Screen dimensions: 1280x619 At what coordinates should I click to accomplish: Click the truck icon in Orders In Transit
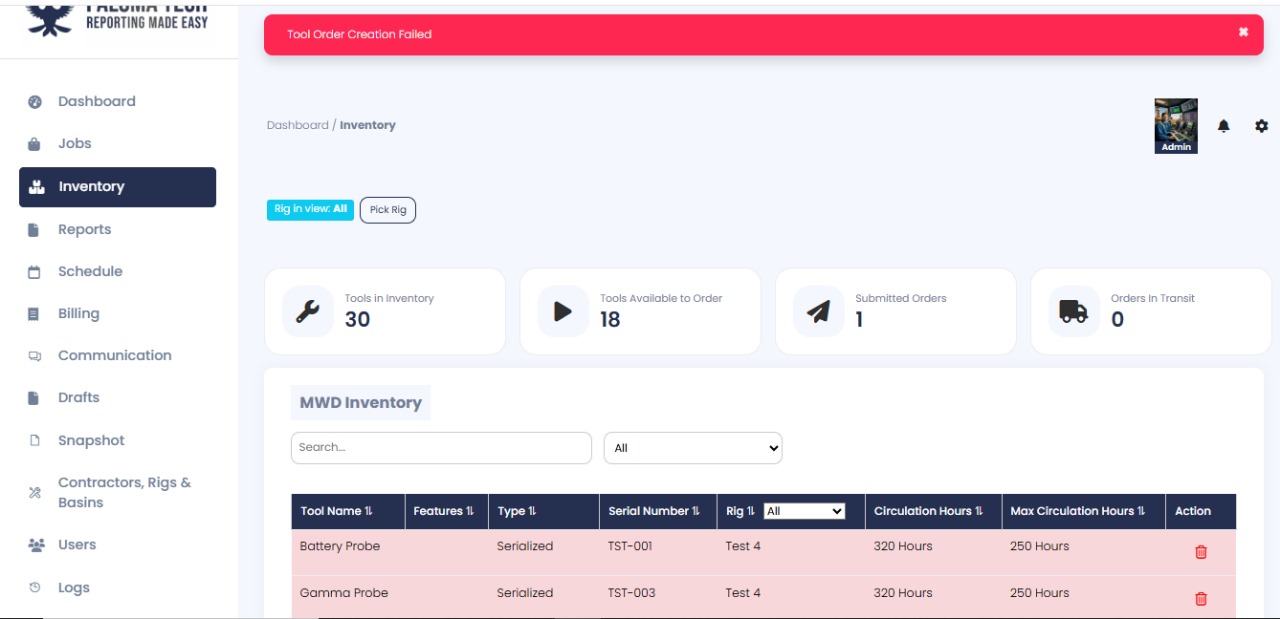(x=1073, y=311)
